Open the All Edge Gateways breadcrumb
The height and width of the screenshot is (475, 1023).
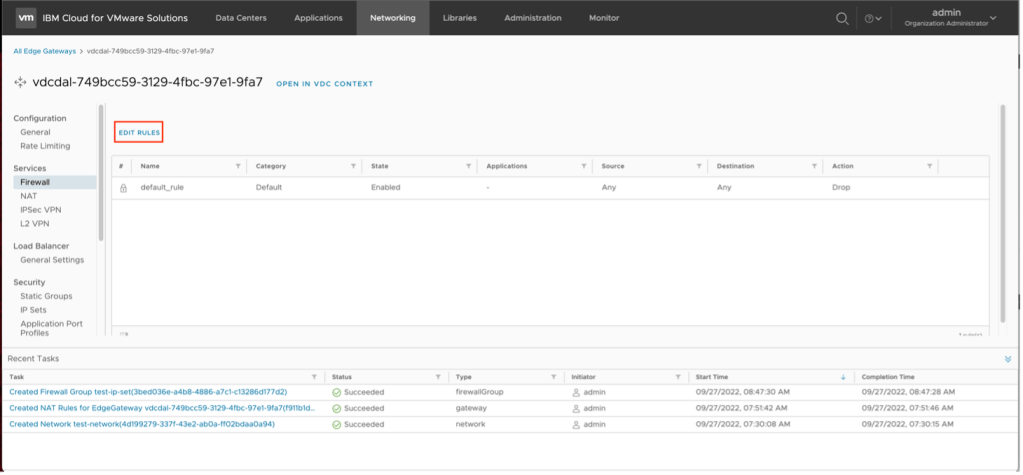pyautogui.click(x=45, y=50)
